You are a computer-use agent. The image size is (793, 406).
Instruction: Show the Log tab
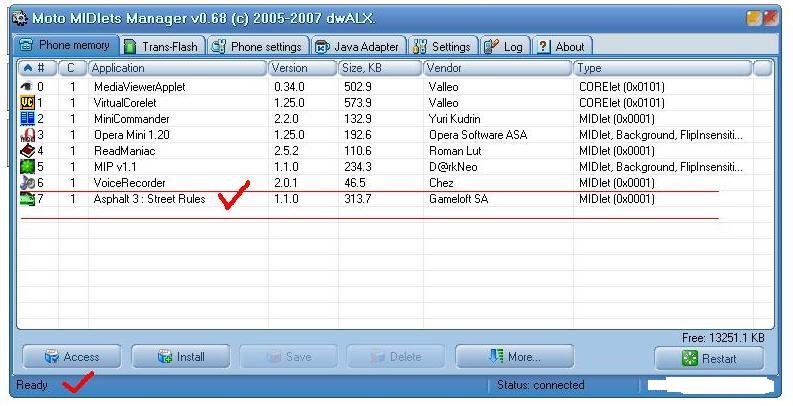(505, 46)
